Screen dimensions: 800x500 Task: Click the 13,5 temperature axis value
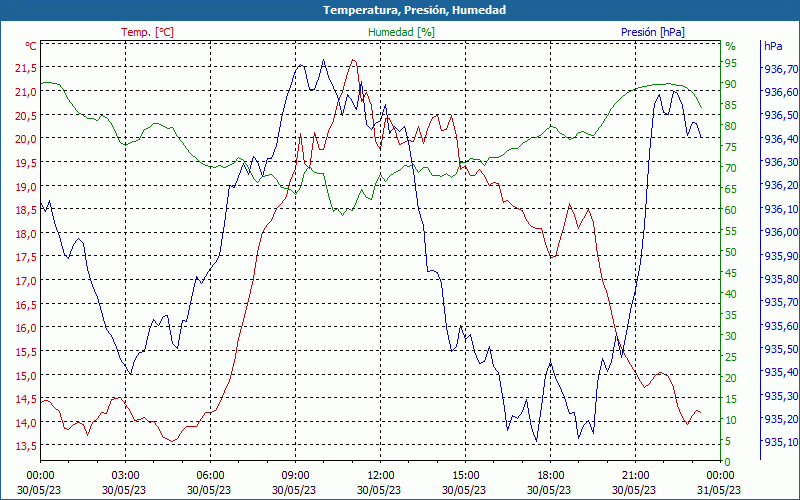coord(26,446)
